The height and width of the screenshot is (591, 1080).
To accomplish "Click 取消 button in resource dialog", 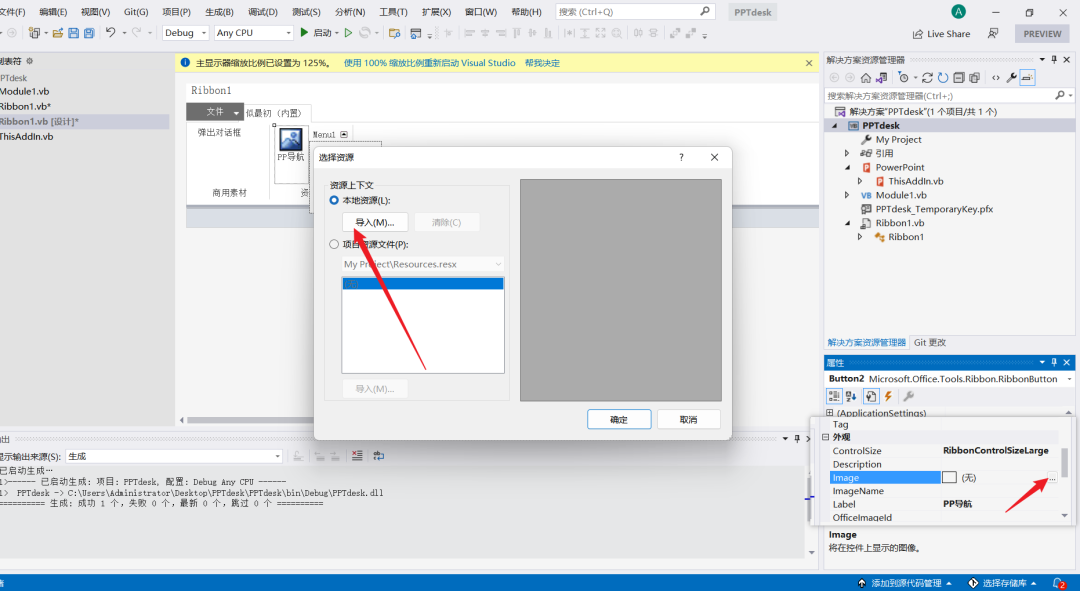I will (x=689, y=419).
